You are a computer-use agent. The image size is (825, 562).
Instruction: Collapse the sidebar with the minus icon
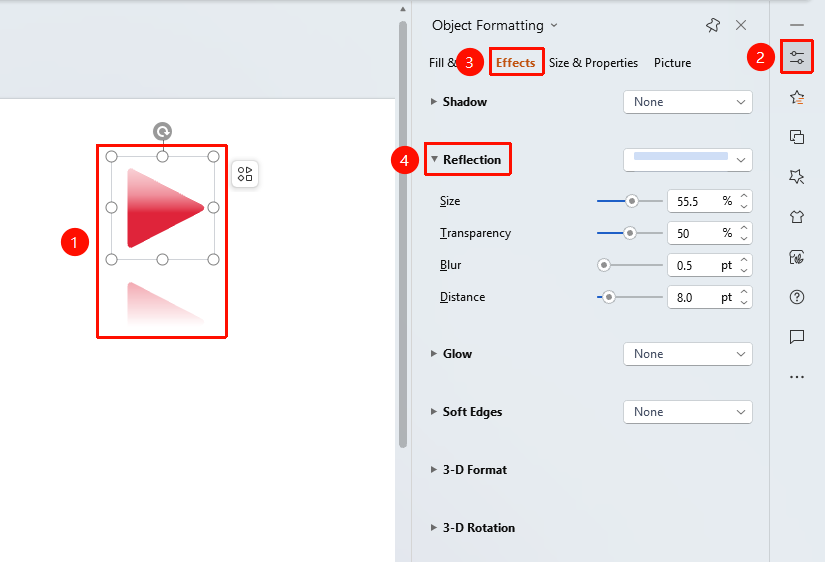click(797, 25)
